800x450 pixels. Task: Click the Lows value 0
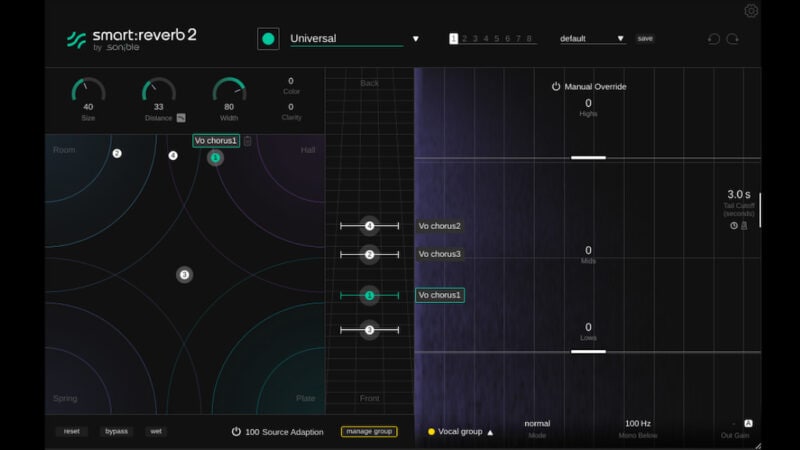tap(588, 327)
